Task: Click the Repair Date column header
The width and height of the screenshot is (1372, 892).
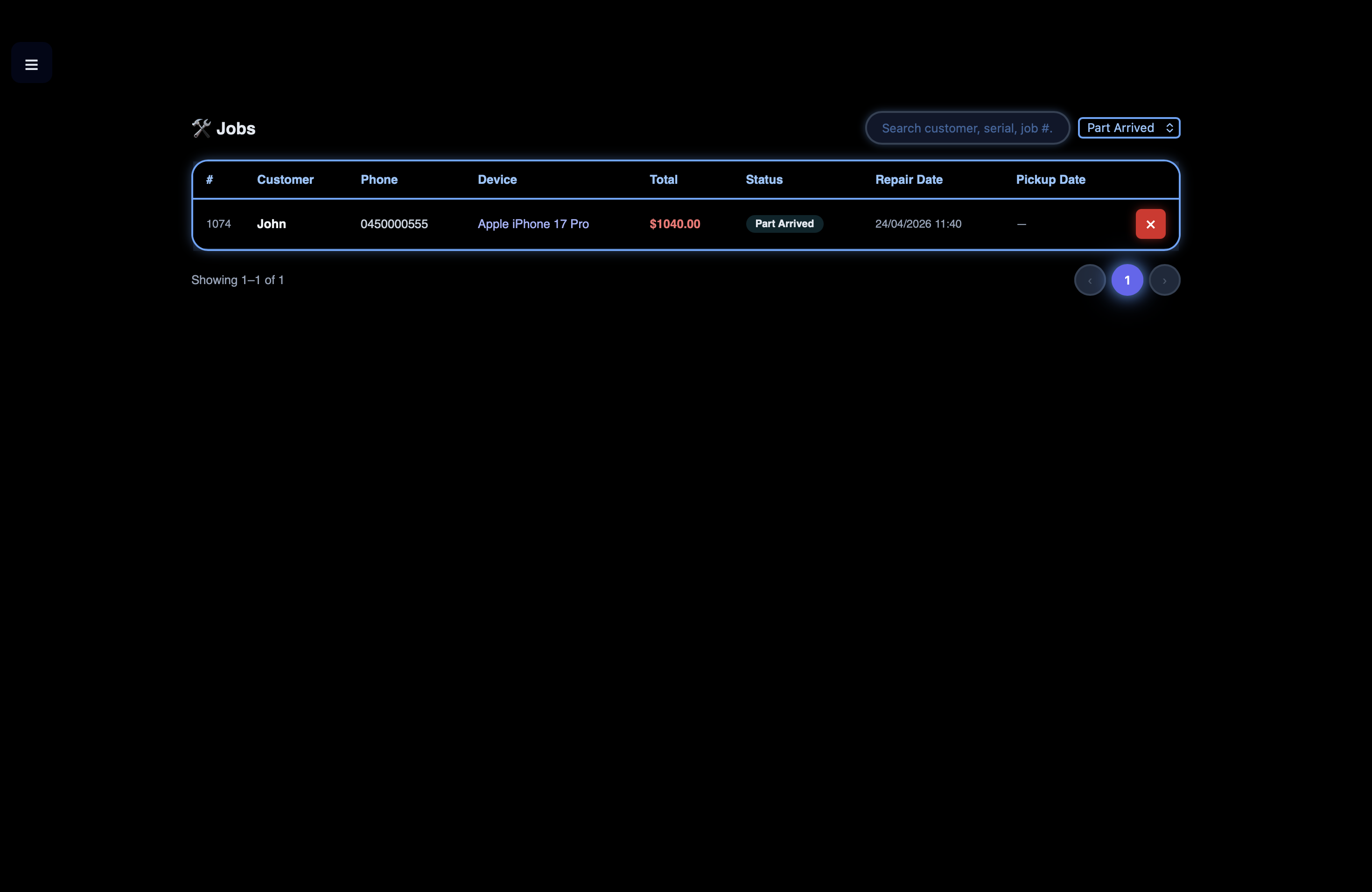Action: (x=909, y=180)
